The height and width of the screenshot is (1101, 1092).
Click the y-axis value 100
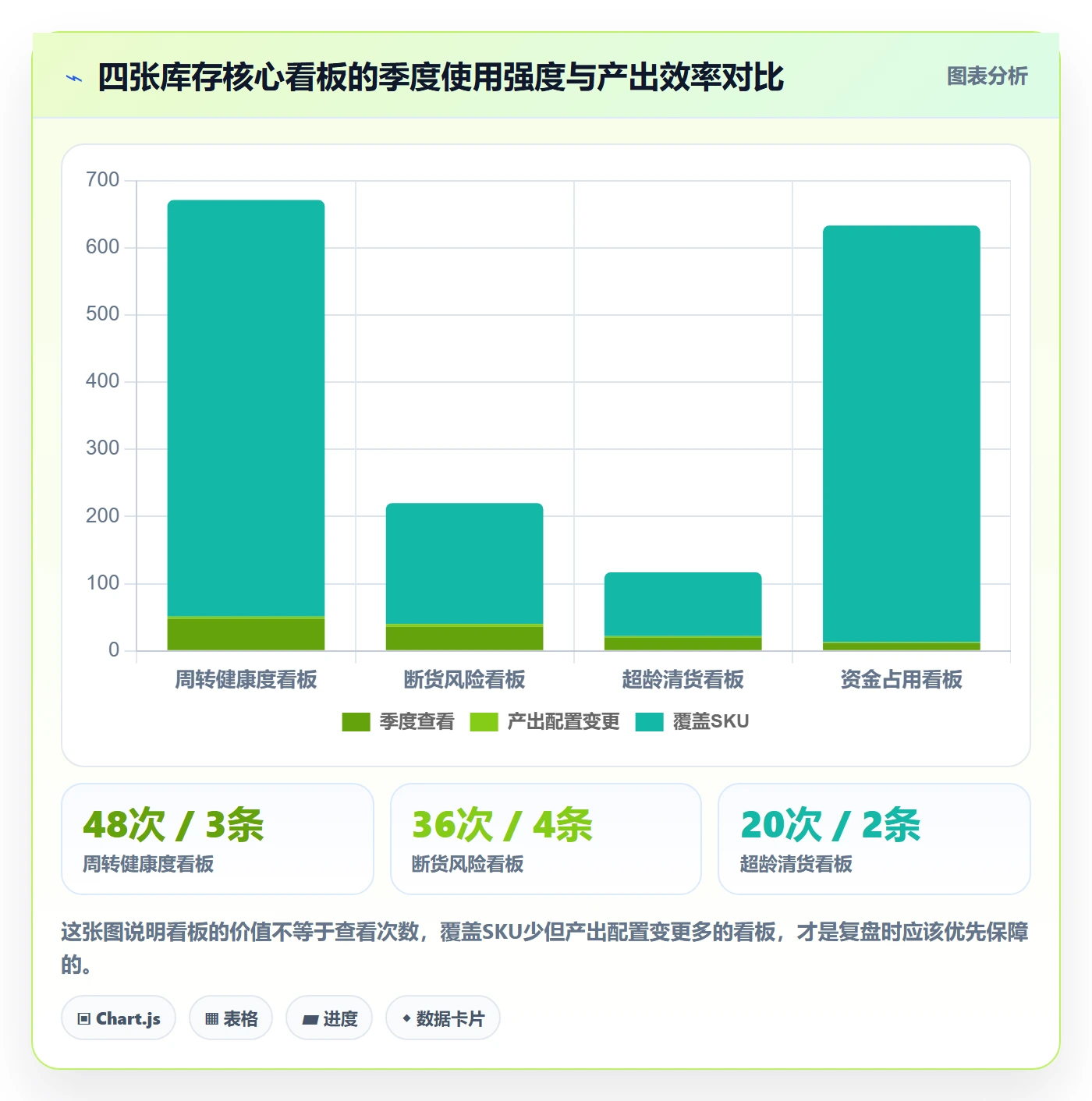102,583
